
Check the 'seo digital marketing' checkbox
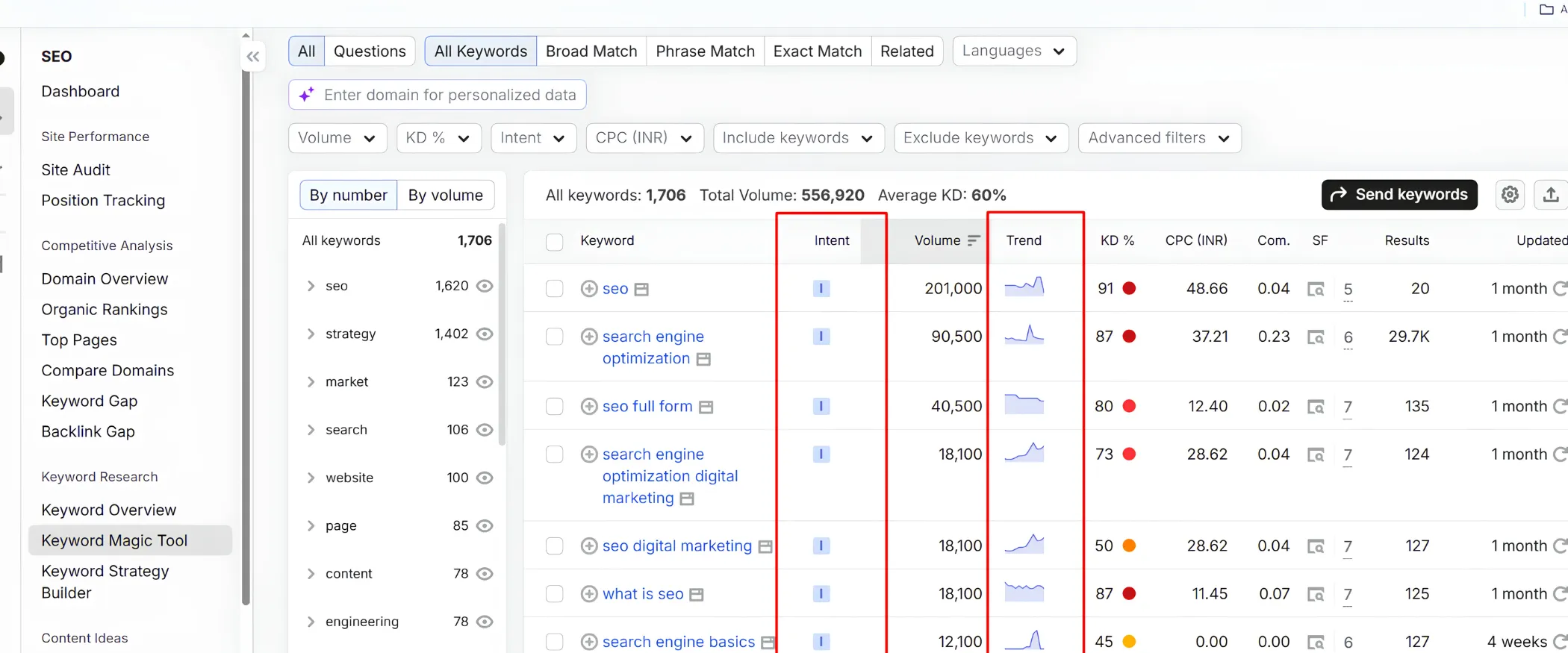click(x=554, y=546)
